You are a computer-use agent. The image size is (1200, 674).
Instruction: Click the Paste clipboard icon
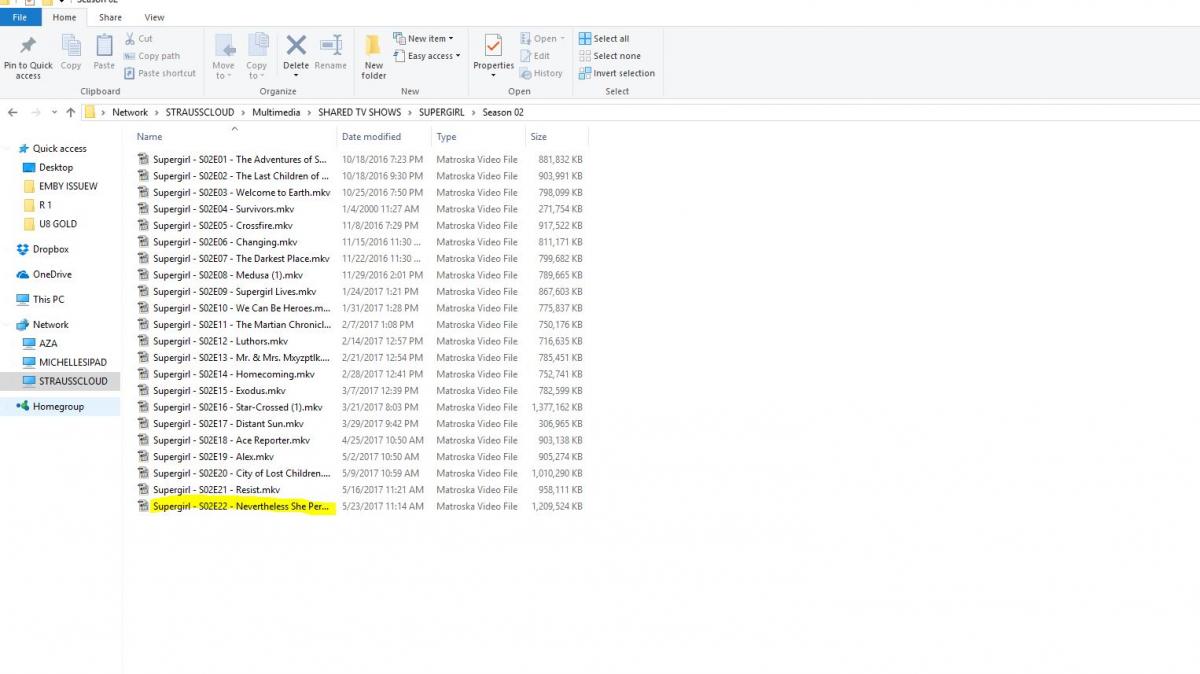click(104, 46)
